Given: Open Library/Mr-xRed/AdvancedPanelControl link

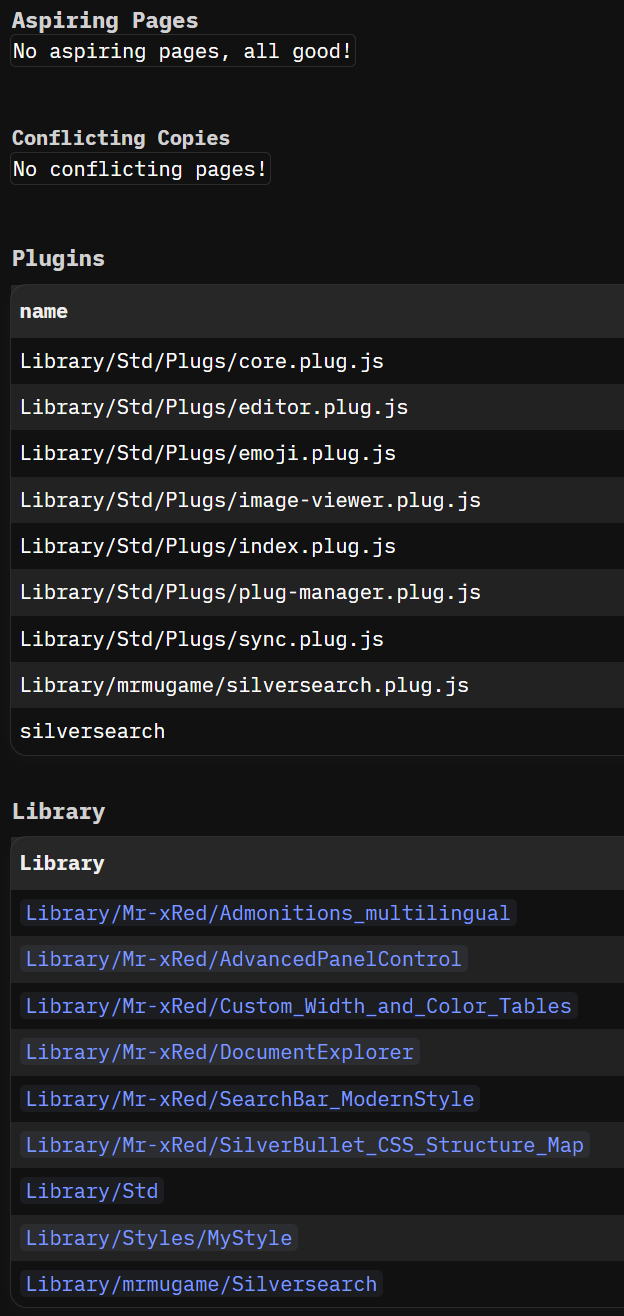Looking at the screenshot, I should point(244,959).
